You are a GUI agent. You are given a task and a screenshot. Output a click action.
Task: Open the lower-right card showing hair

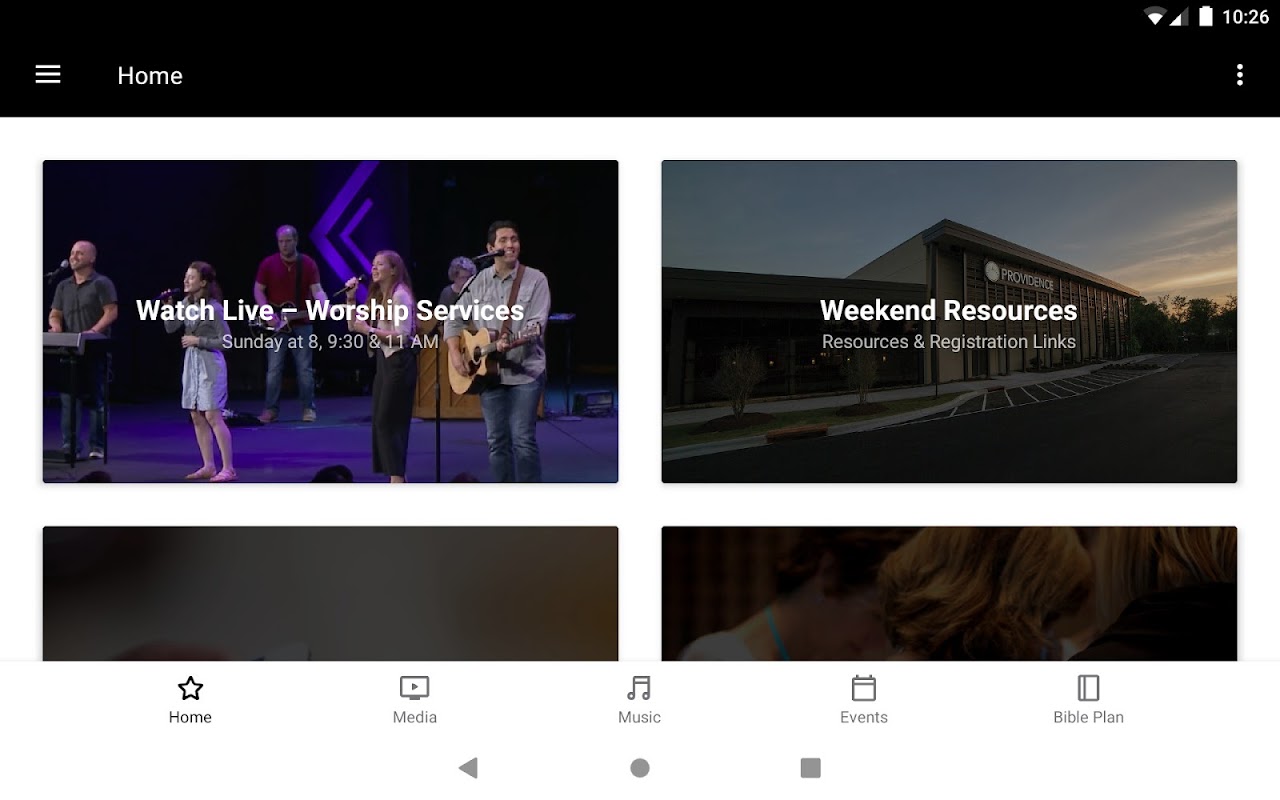pyautogui.click(x=949, y=594)
